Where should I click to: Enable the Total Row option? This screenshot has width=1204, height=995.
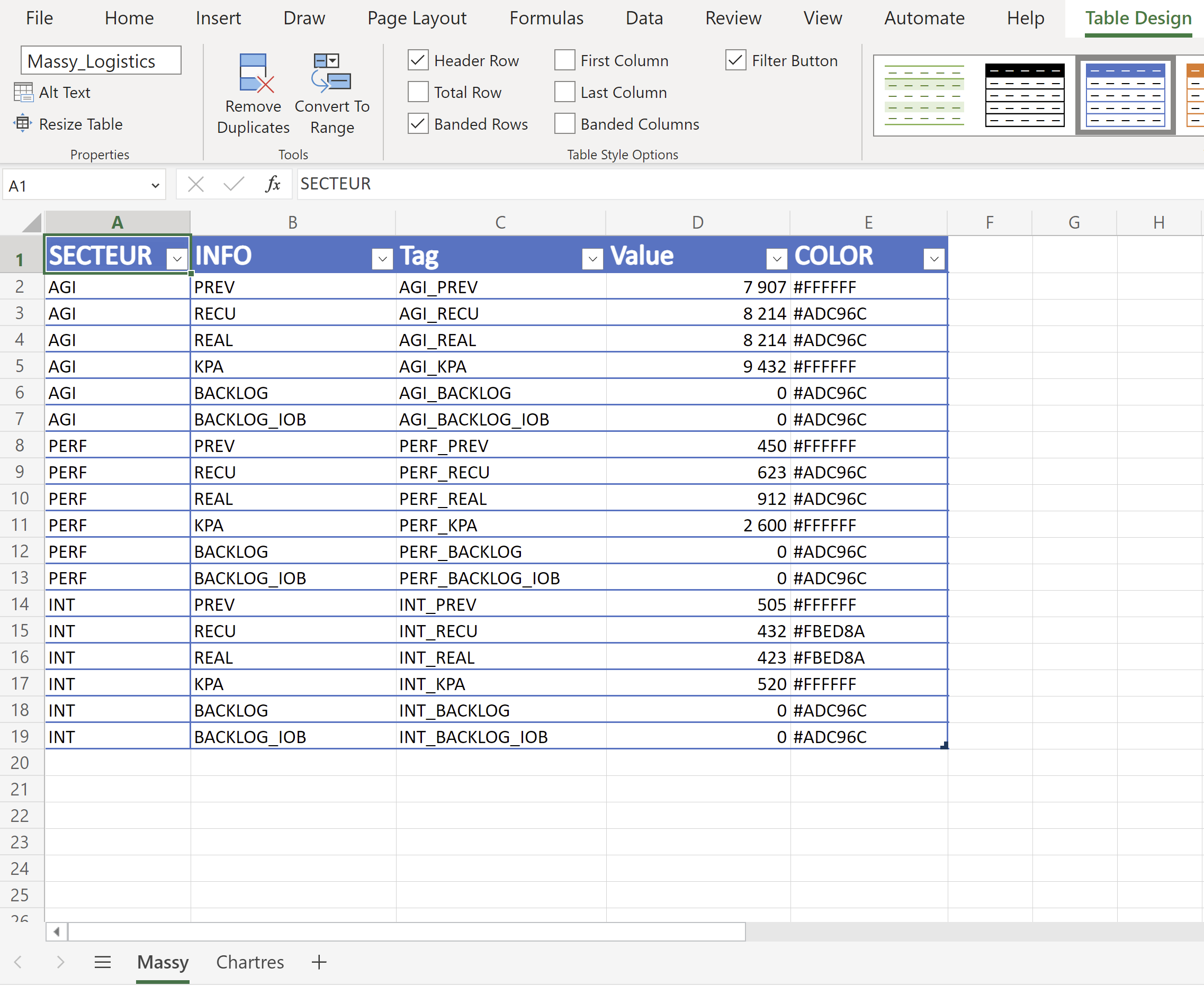[417, 92]
